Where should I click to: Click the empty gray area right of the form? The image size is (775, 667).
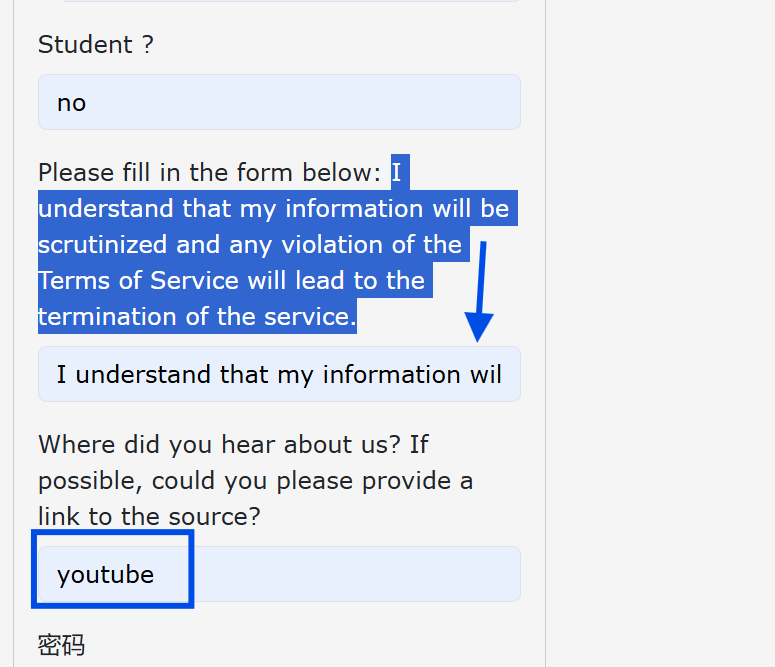tap(660, 330)
